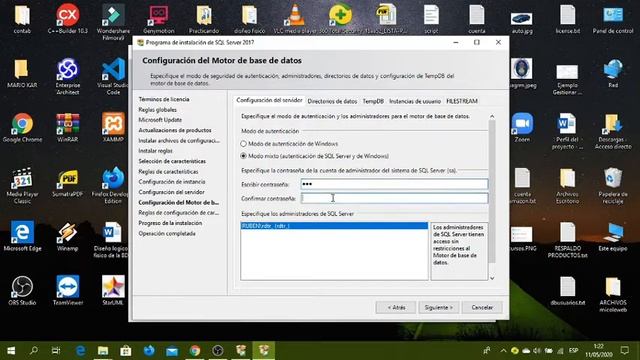
Task: Click Configuración del servidor sidebar step
Action: click(171, 192)
